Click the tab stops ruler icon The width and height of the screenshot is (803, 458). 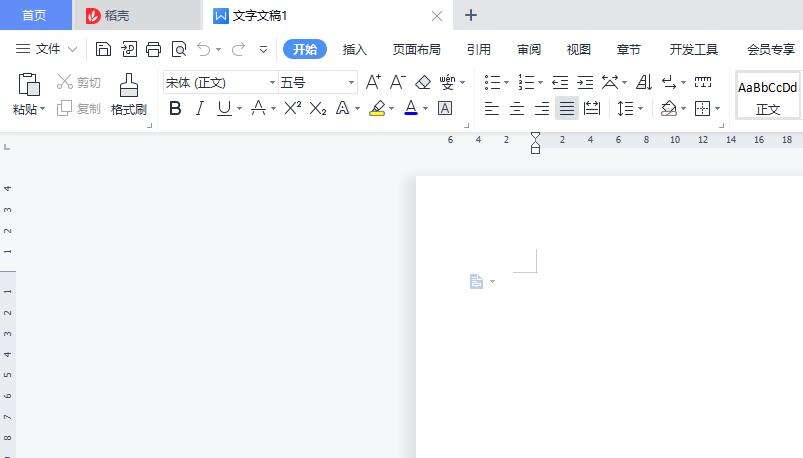tap(703, 82)
